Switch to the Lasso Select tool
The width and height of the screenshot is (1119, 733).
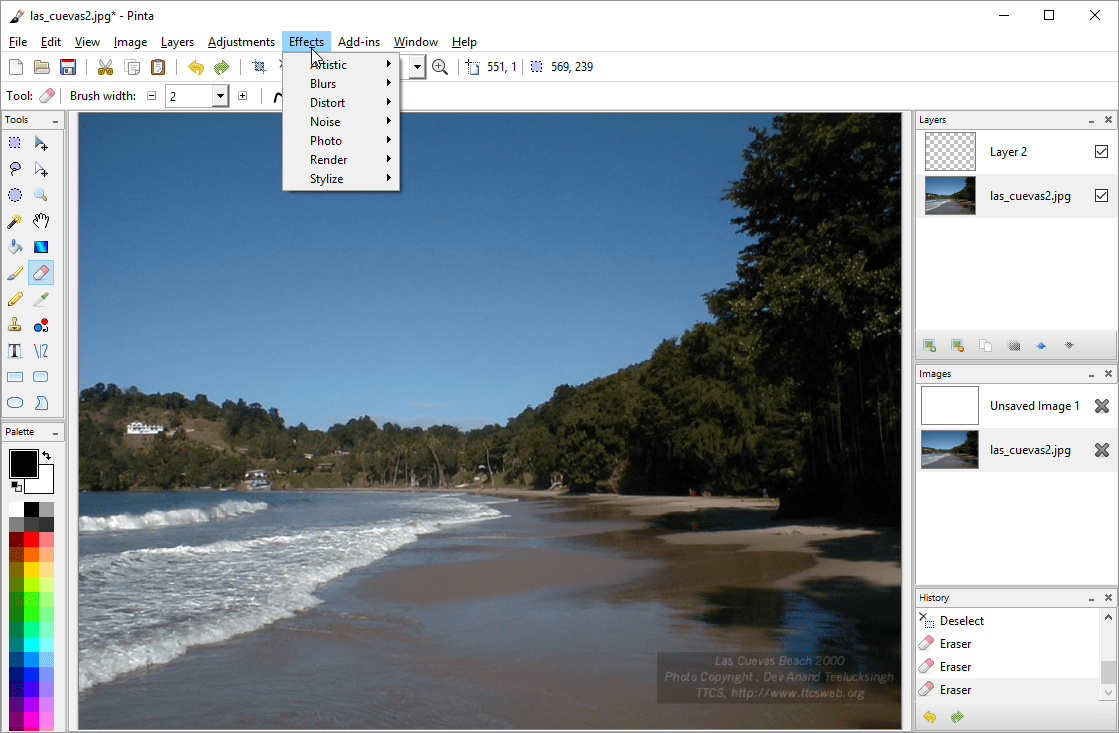click(x=15, y=169)
